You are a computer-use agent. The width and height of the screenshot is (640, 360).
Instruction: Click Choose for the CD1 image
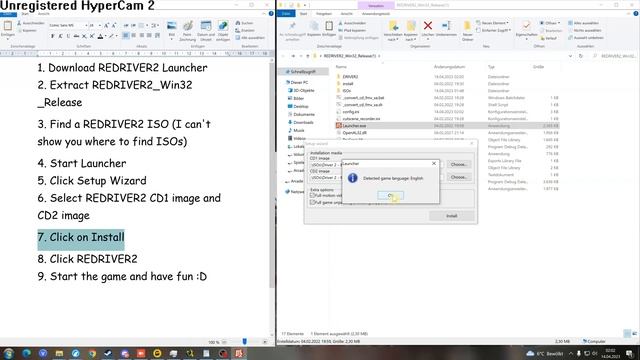coord(459,164)
